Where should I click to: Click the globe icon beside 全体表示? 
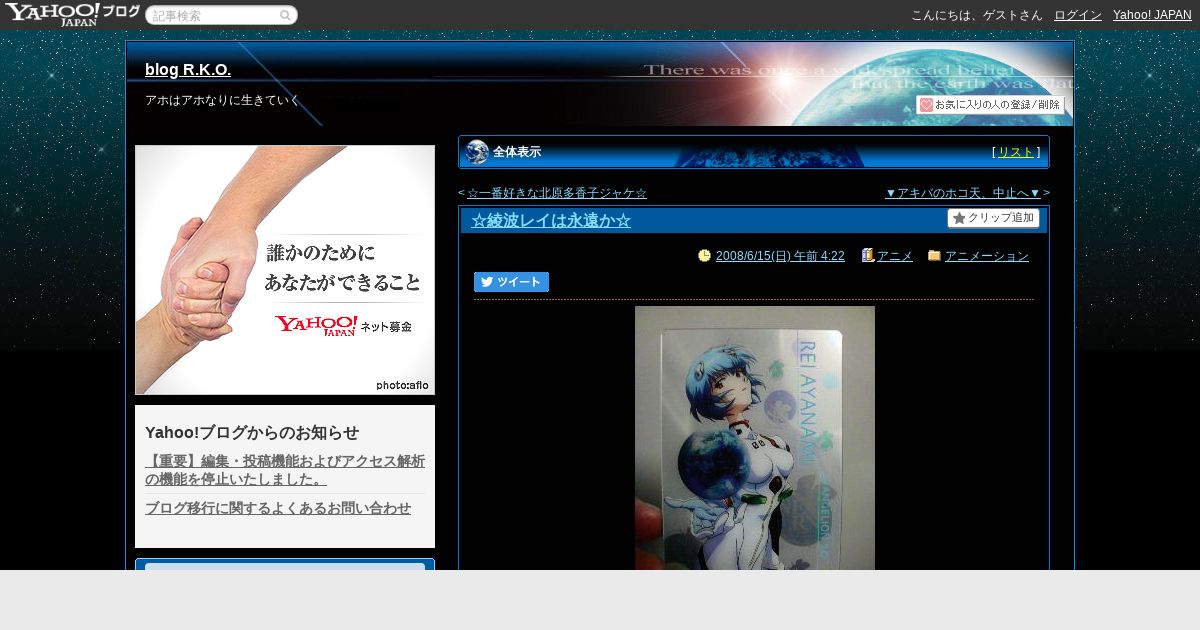pos(477,152)
